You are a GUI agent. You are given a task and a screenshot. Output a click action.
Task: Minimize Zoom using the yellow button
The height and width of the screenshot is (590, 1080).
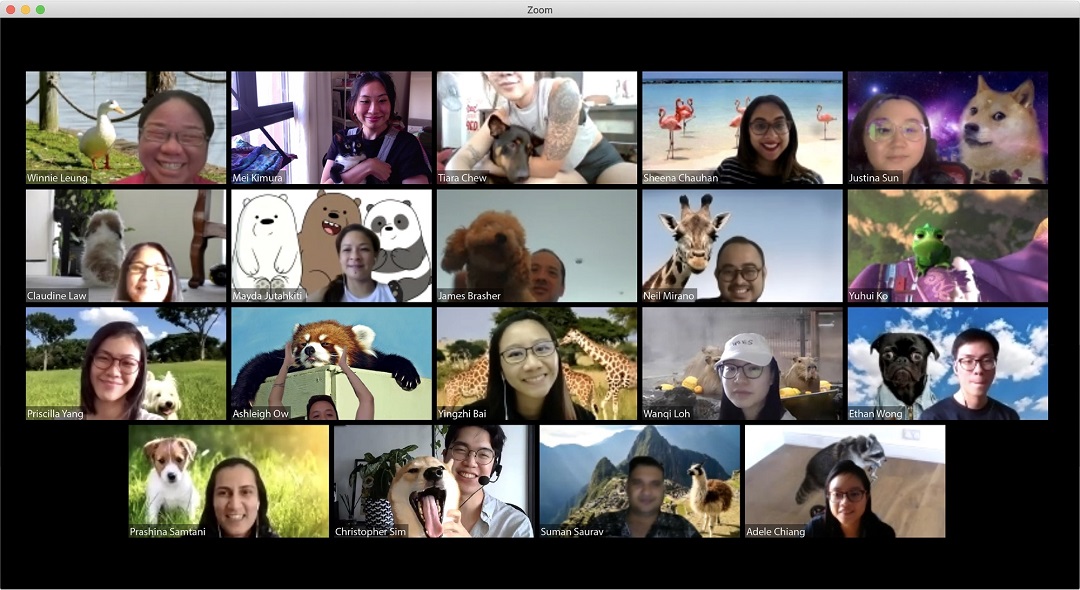click(25, 10)
